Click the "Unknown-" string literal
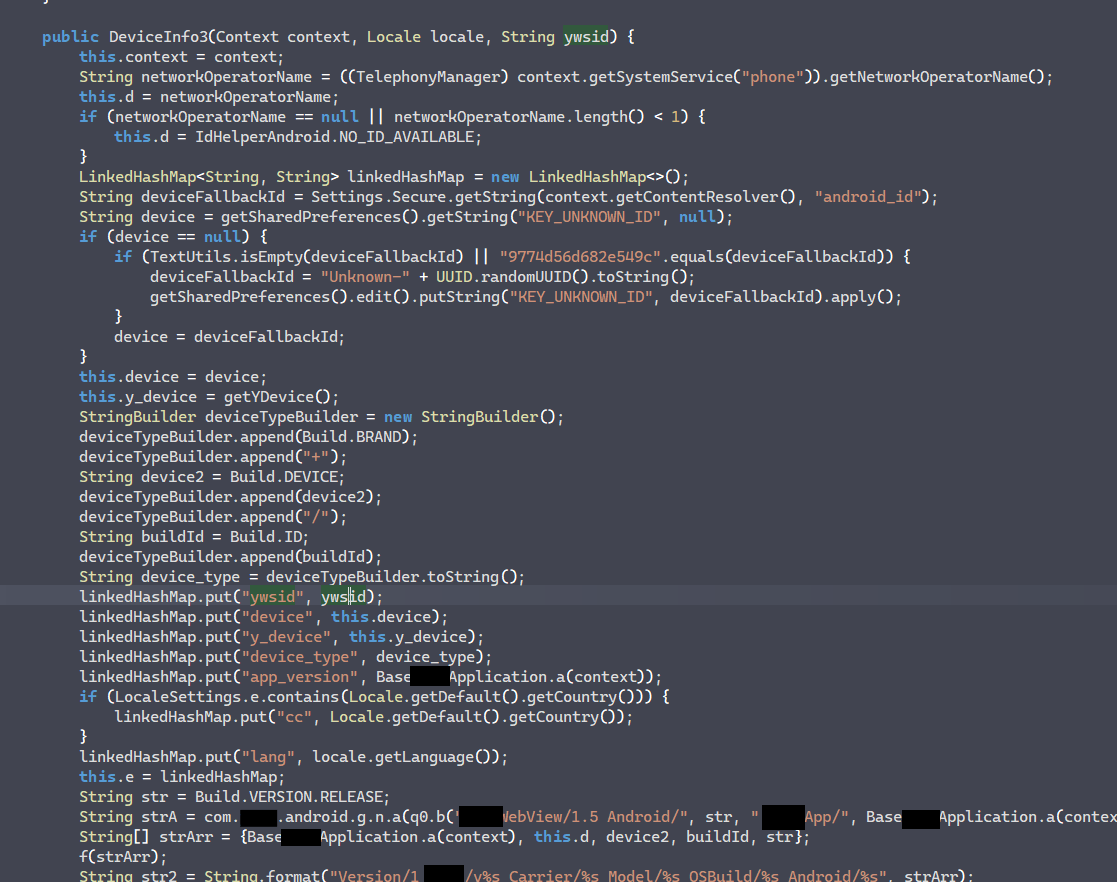The width and height of the screenshot is (1117, 882). click(365, 276)
